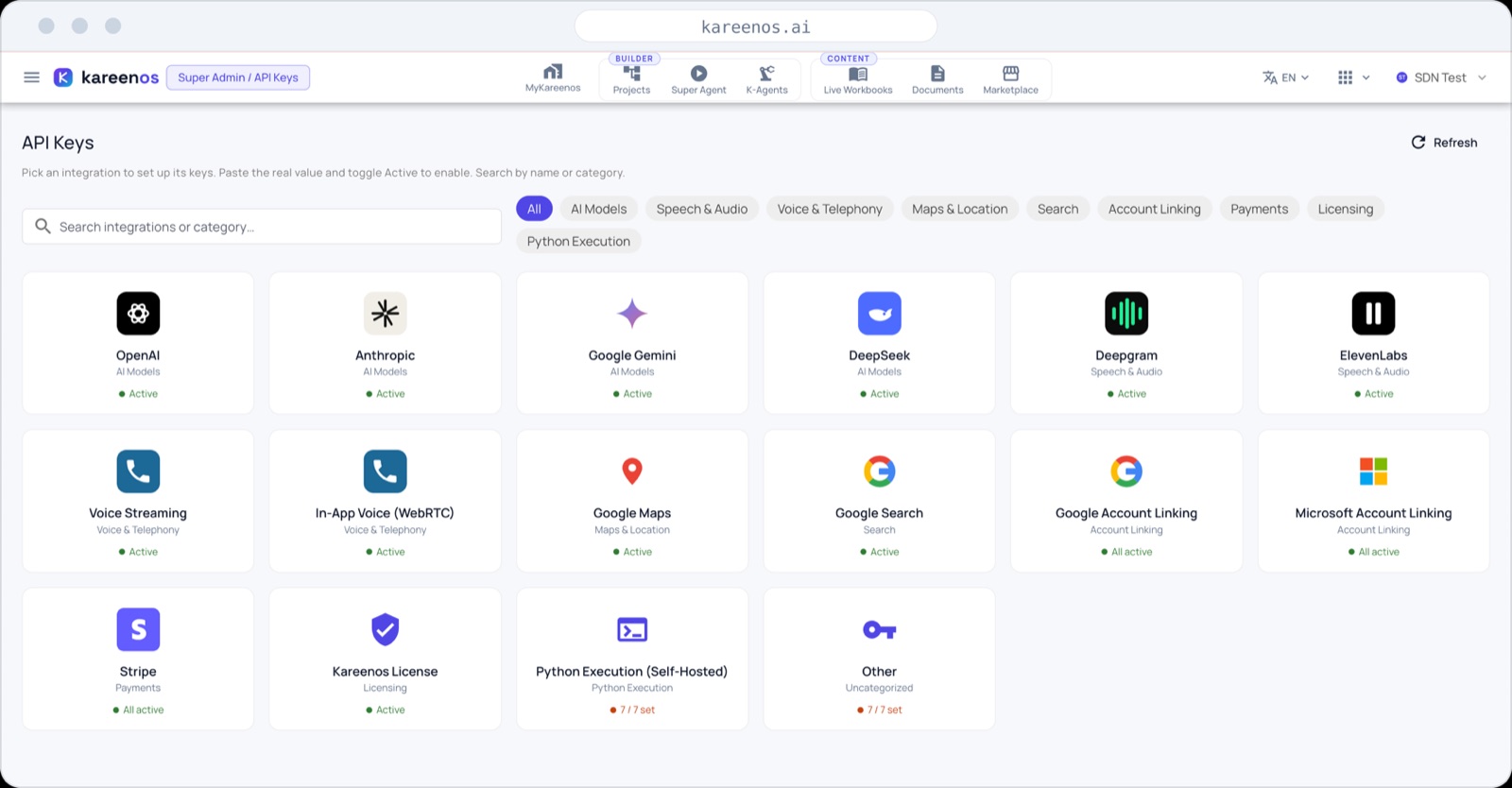Open the Google Account Linking icon
The image size is (1512, 788).
pyautogui.click(x=1126, y=471)
